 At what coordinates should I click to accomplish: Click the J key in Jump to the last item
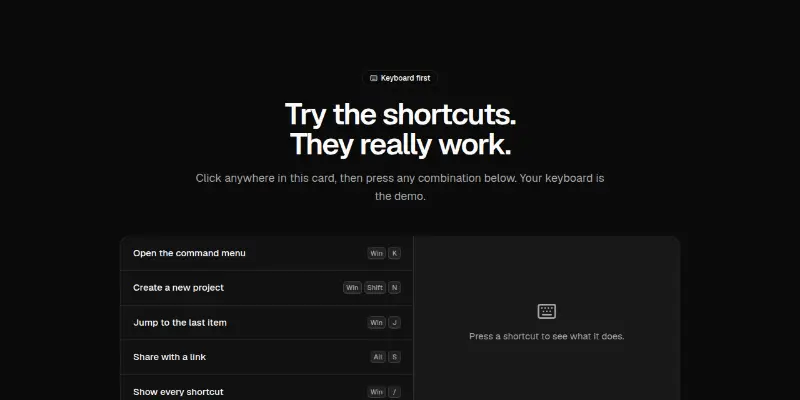point(394,322)
